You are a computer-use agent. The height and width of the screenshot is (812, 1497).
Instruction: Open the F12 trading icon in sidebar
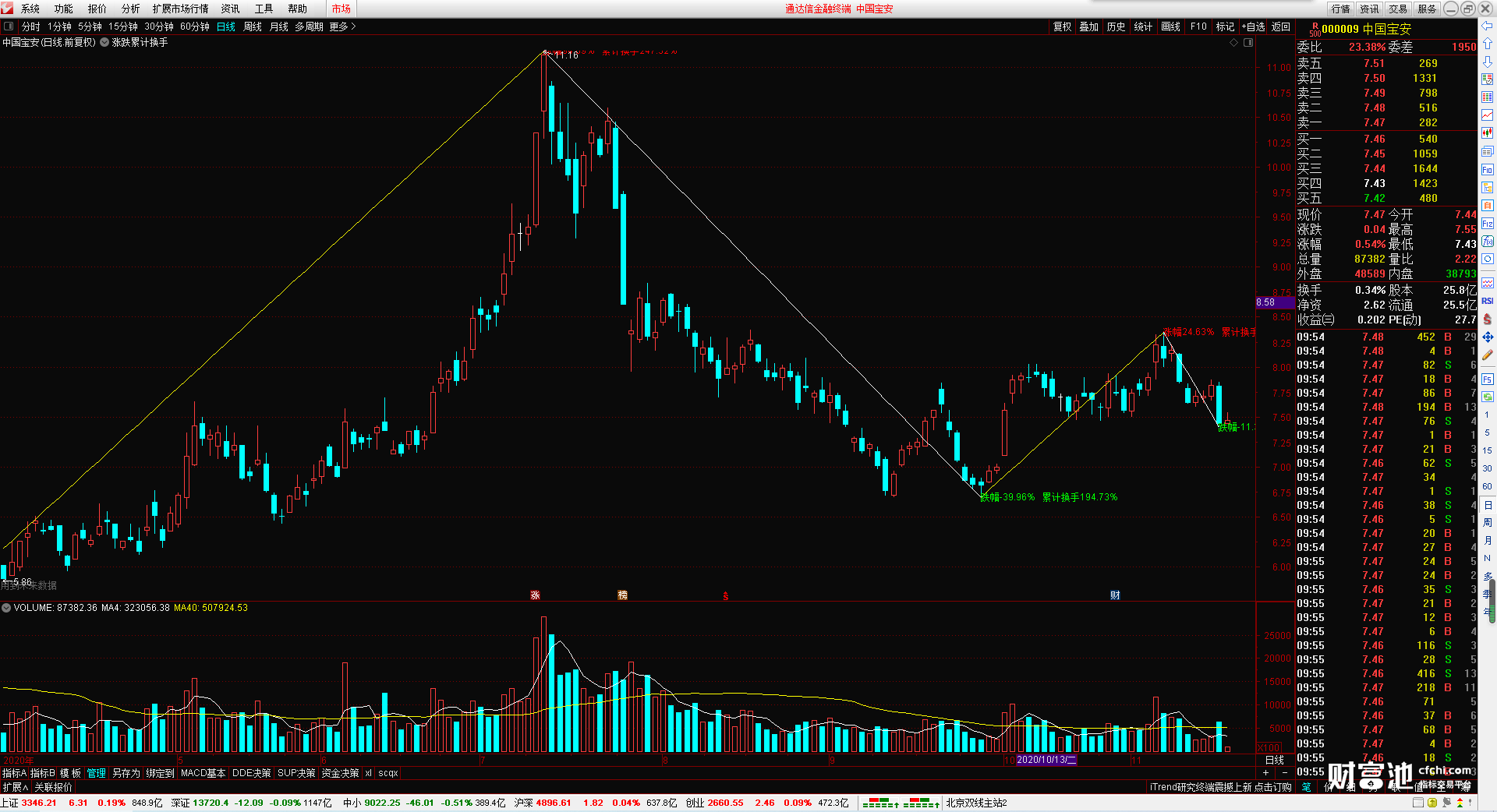pos(1487,223)
